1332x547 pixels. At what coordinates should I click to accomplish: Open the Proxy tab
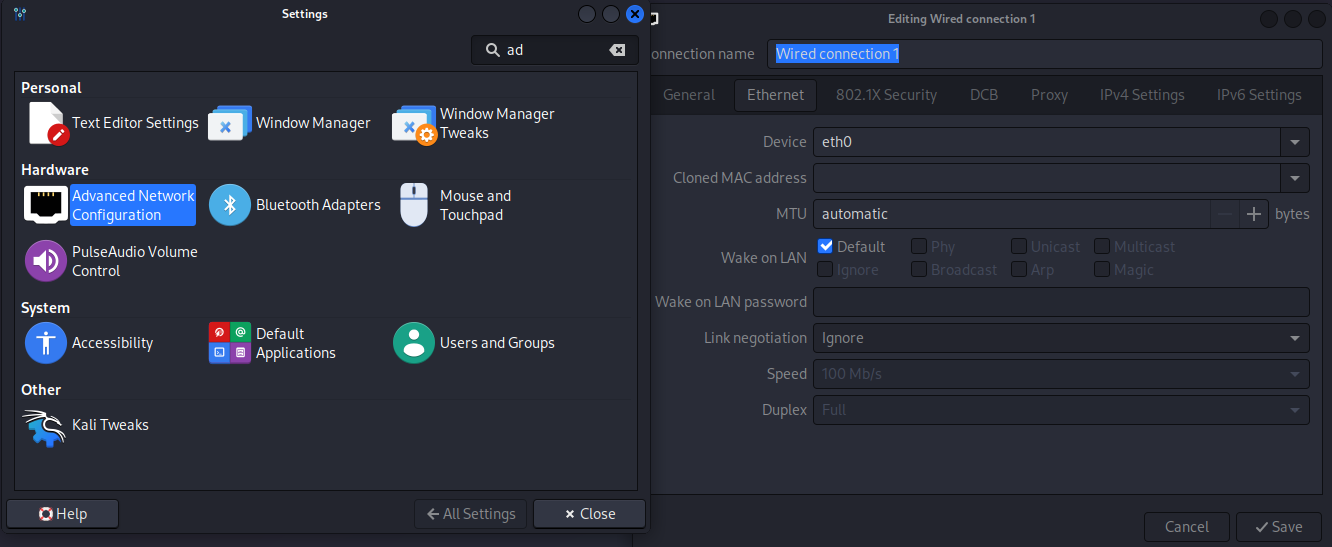(x=1050, y=95)
